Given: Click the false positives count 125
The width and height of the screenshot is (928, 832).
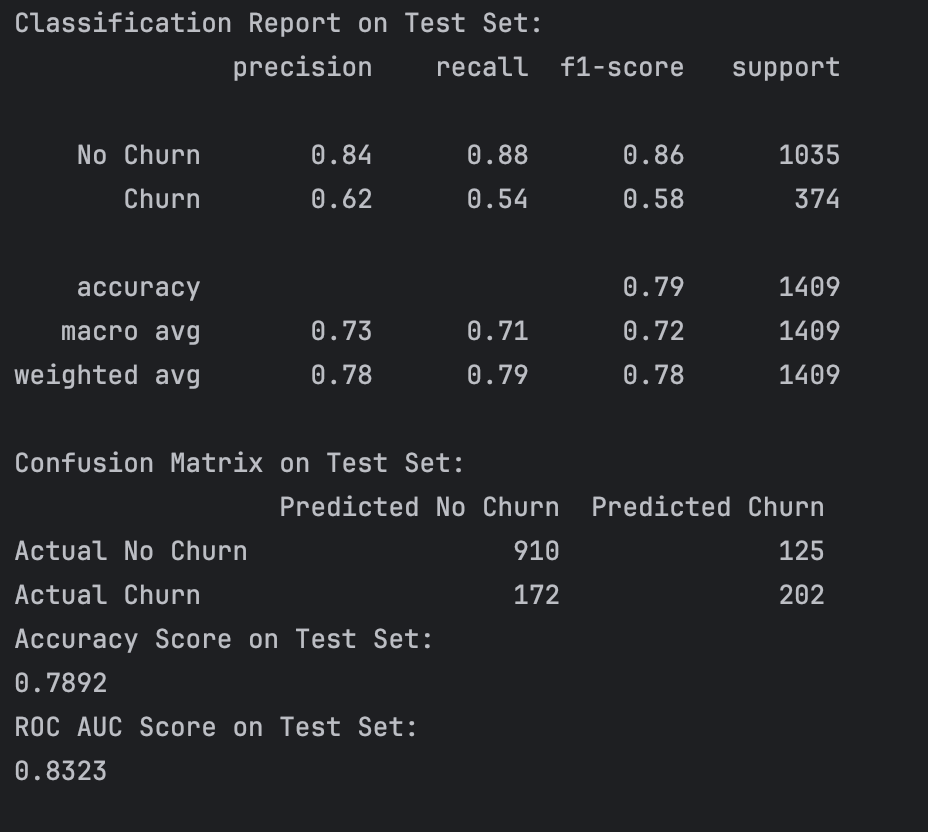Looking at the screenshot, I should [x=801, y=551].
